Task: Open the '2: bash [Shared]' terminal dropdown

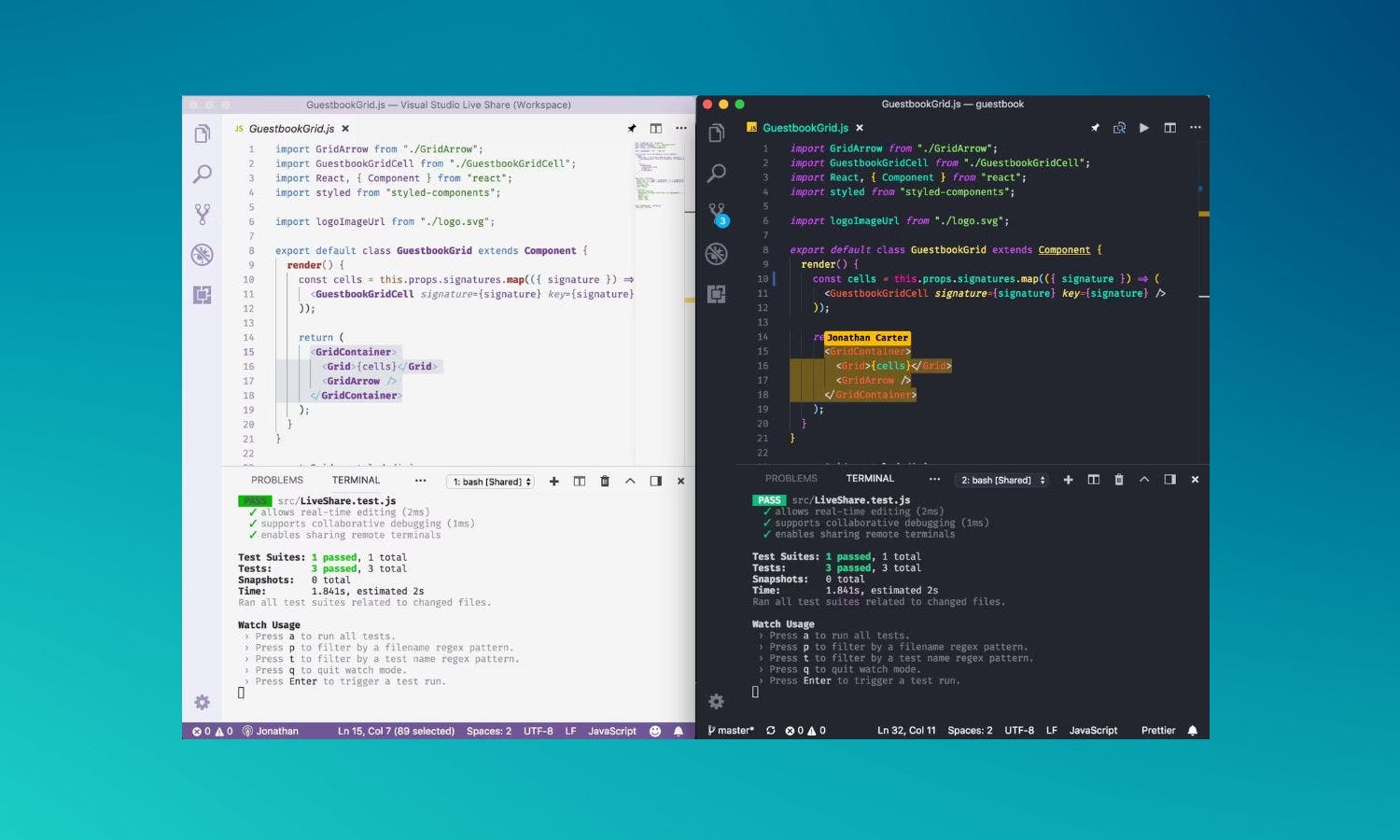Action: (1004, 480)
